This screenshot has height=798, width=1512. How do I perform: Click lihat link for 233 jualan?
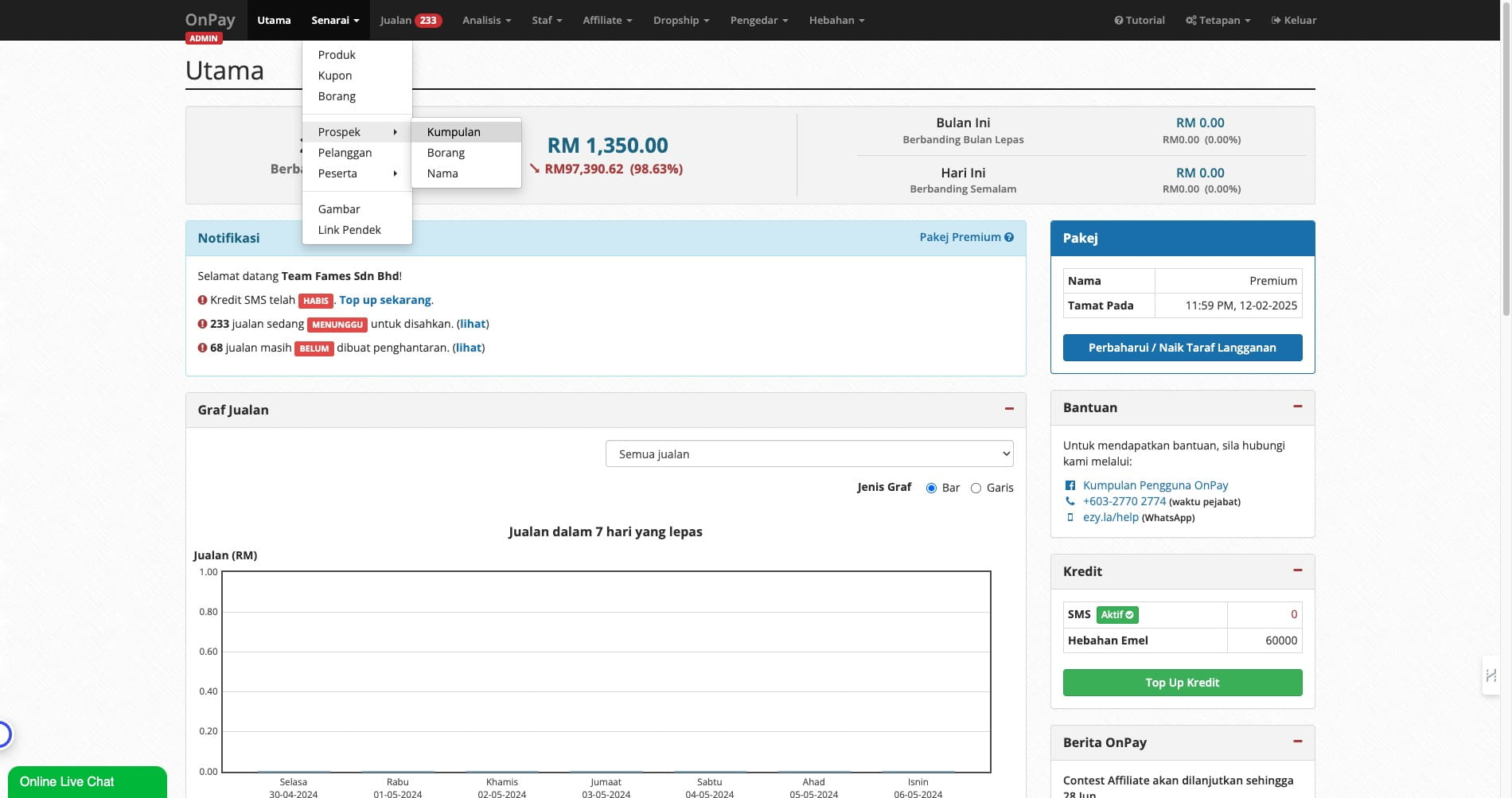pos(473,324)
